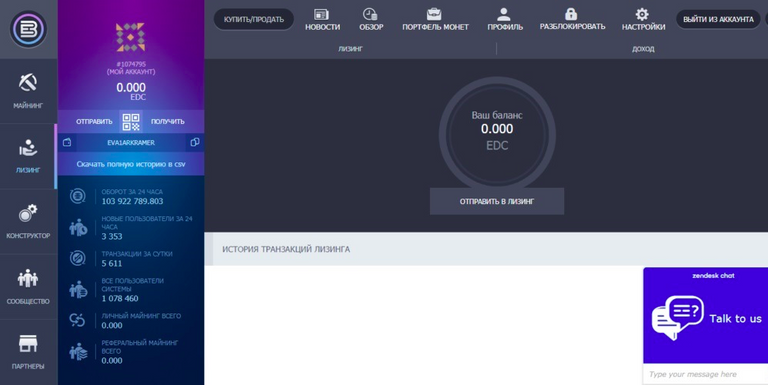Screen dimensions: 768x385
Task: Open the Конструктор section in sidebar
Action: (28, 221)
